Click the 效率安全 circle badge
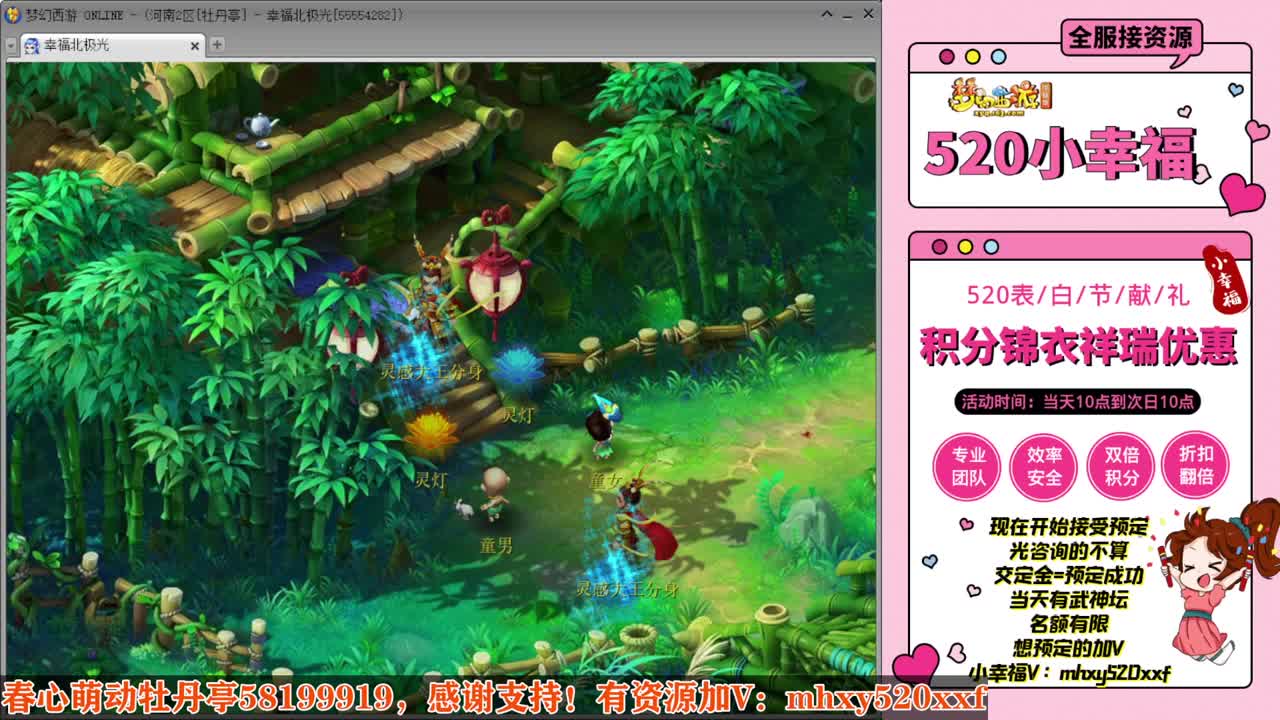The image size is (1280, 720). [1044, 465]
